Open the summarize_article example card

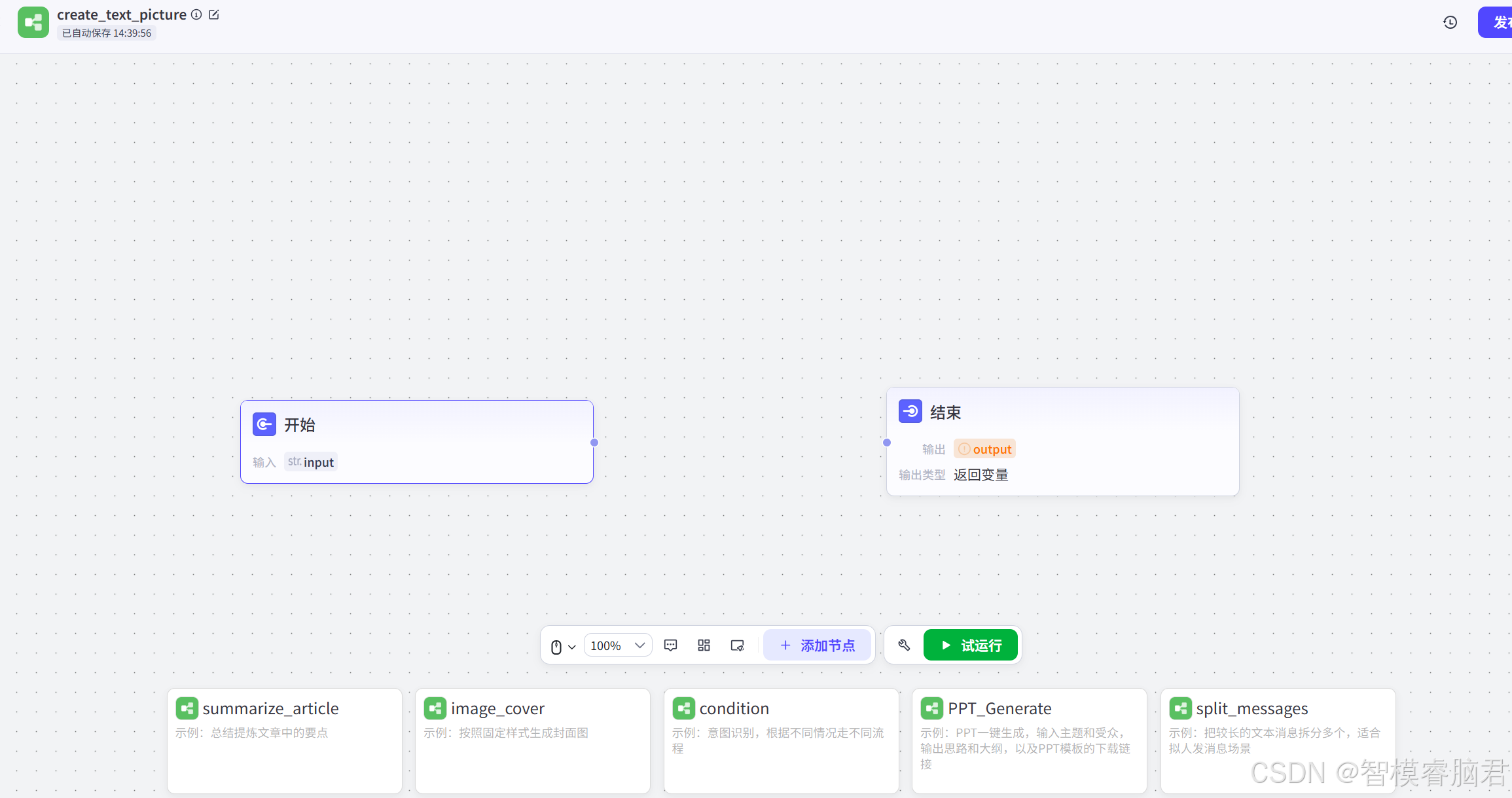click(284, 740)
